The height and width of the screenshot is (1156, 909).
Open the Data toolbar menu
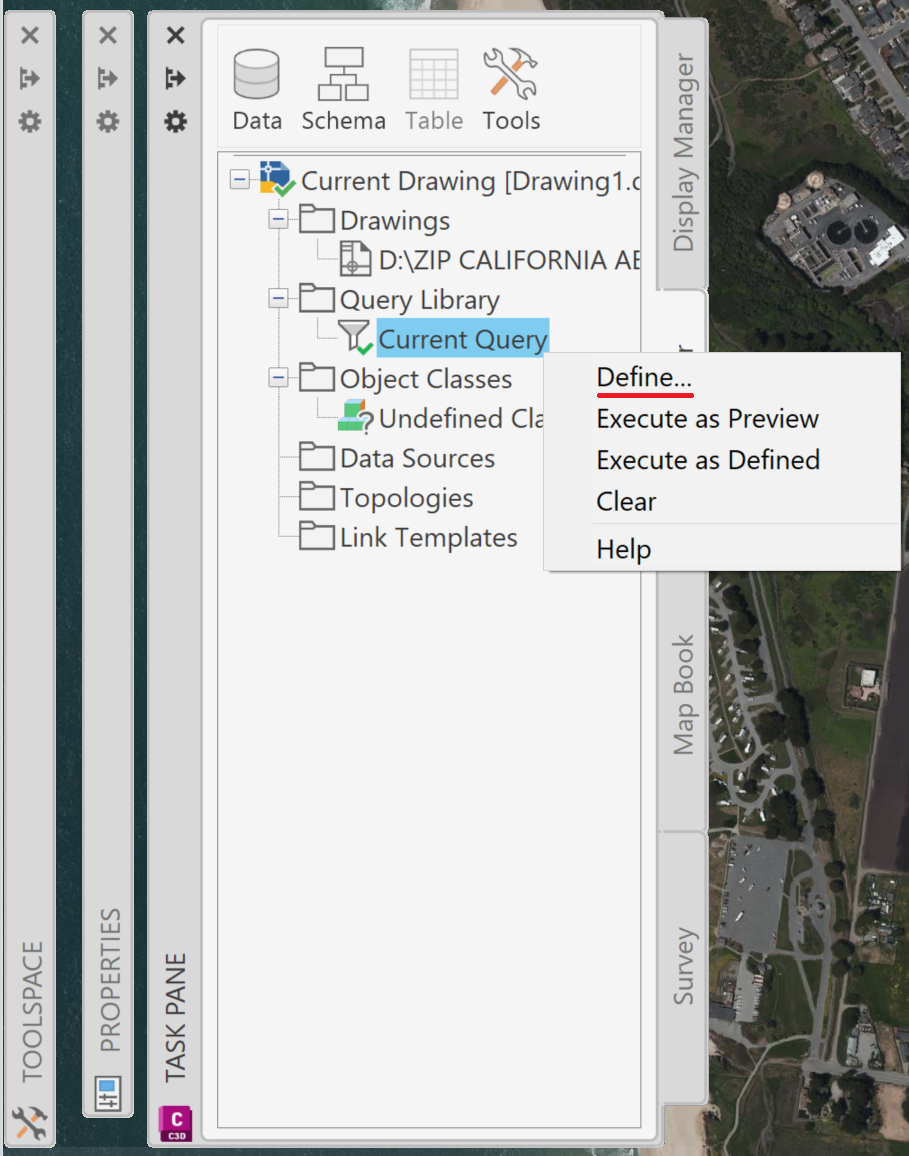(x=256, y=88)
